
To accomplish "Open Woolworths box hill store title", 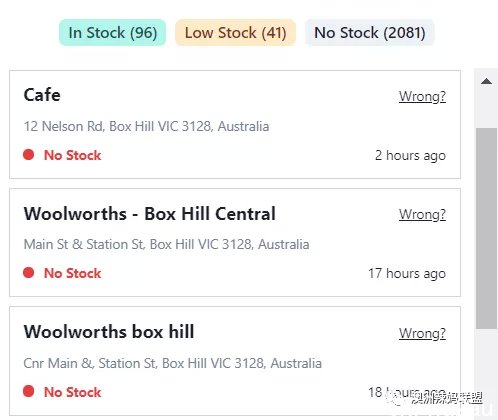I will pyautogui.click(x=109, y=332).
